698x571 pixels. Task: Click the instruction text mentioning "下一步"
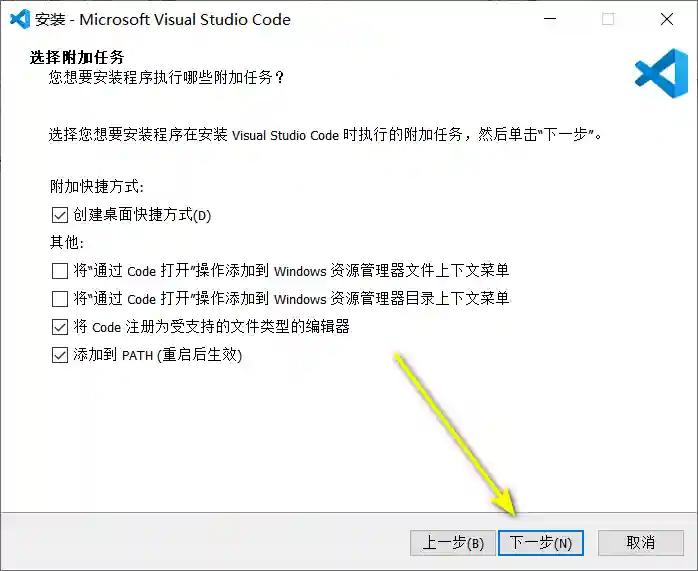(326, 135)
